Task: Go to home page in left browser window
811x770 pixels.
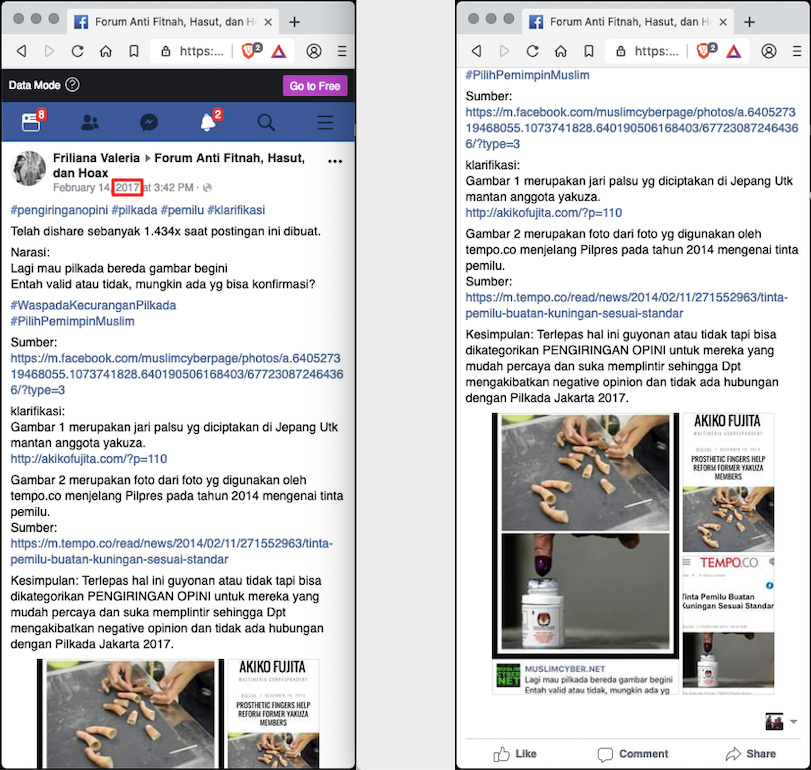Action: click(106, 51)
